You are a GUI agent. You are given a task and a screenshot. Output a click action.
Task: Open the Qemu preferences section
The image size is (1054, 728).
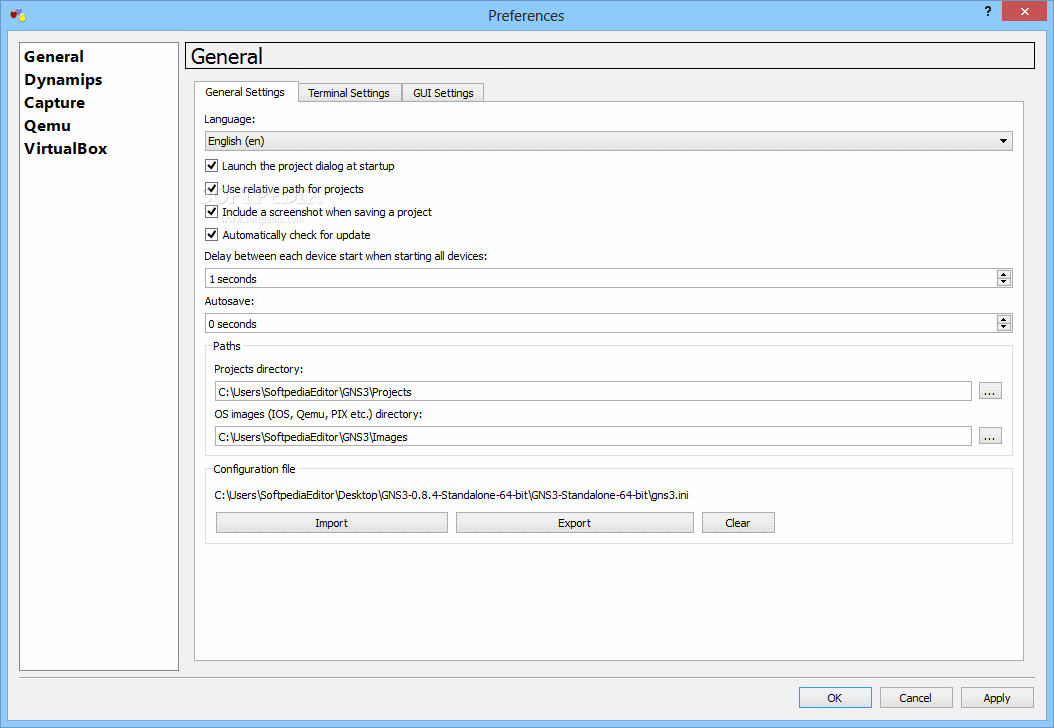click(47, 126)
